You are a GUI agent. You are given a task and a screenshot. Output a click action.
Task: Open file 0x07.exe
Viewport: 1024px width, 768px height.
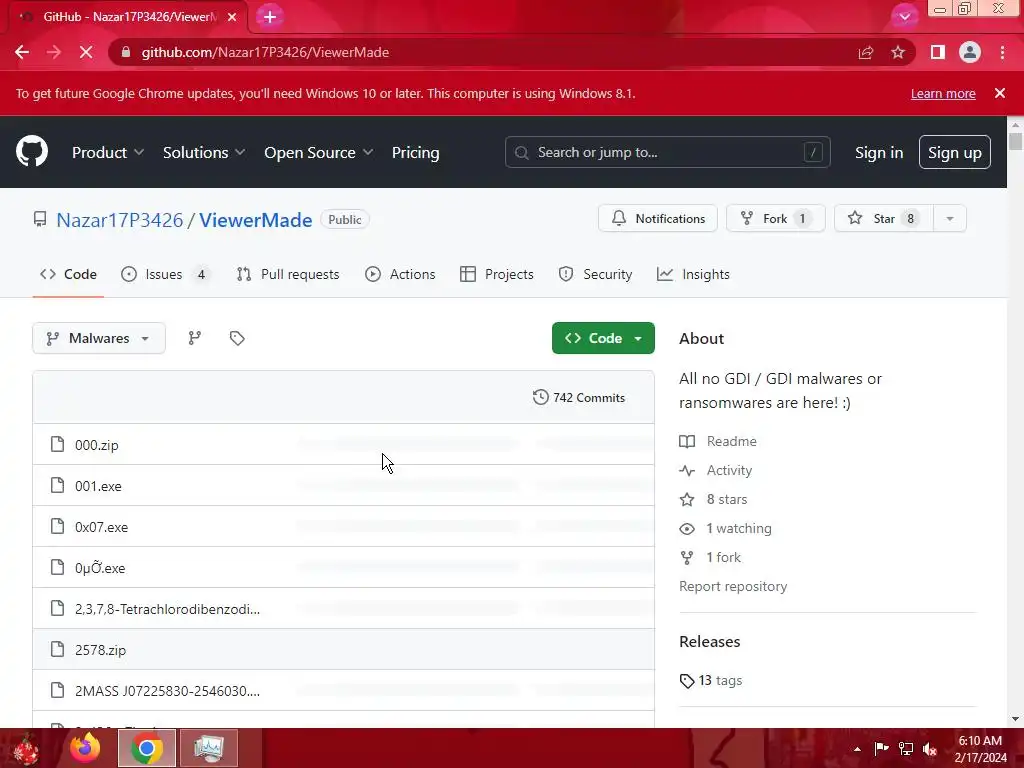101,528
